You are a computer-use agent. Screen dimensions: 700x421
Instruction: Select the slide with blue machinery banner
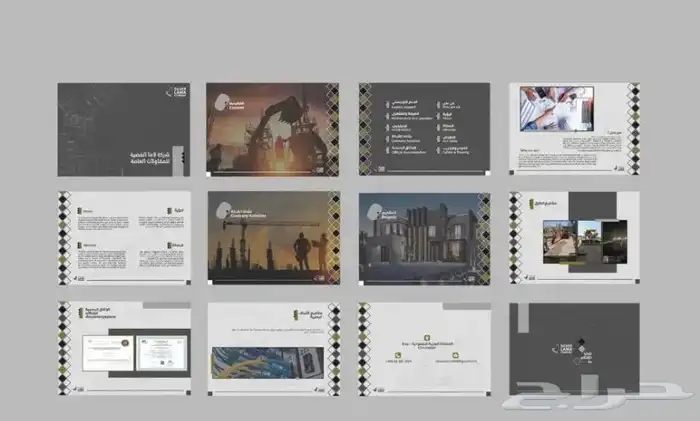274,350
